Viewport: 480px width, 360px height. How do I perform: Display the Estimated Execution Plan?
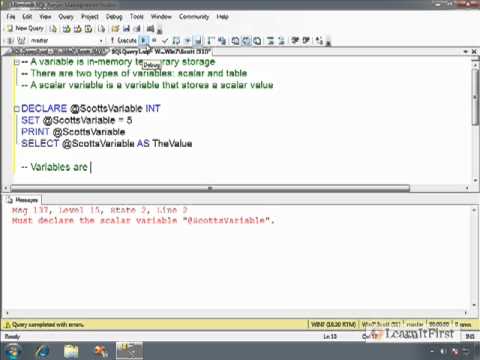176,41
